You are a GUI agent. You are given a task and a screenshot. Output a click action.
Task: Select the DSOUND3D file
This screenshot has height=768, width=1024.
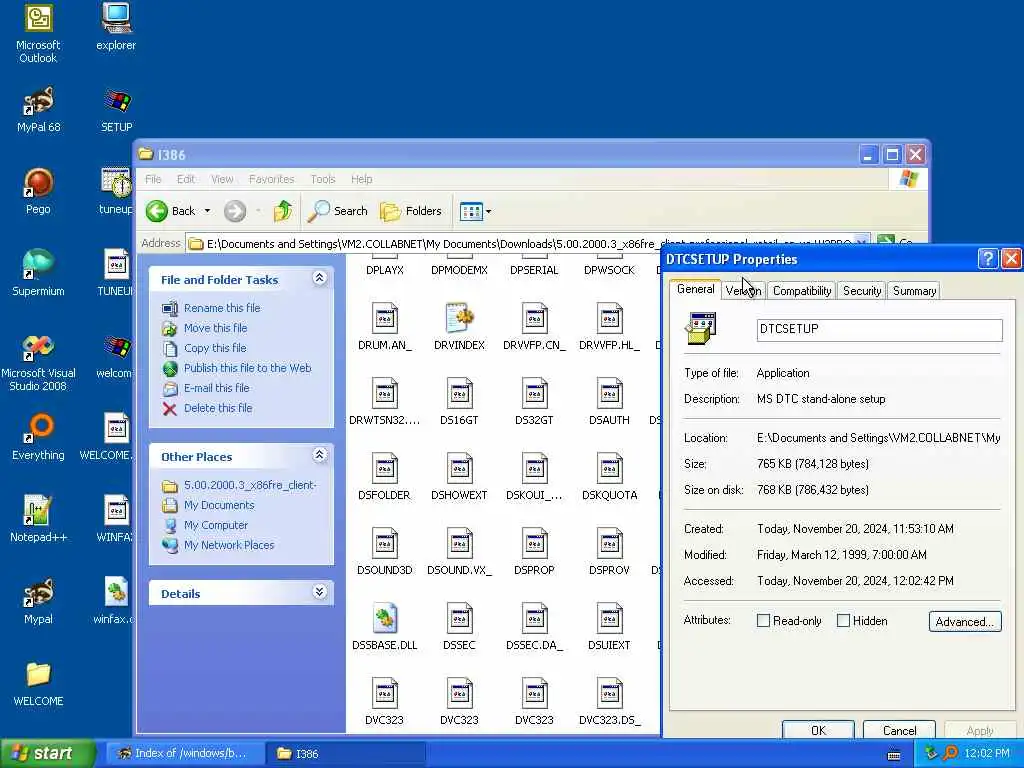[385, 552]
